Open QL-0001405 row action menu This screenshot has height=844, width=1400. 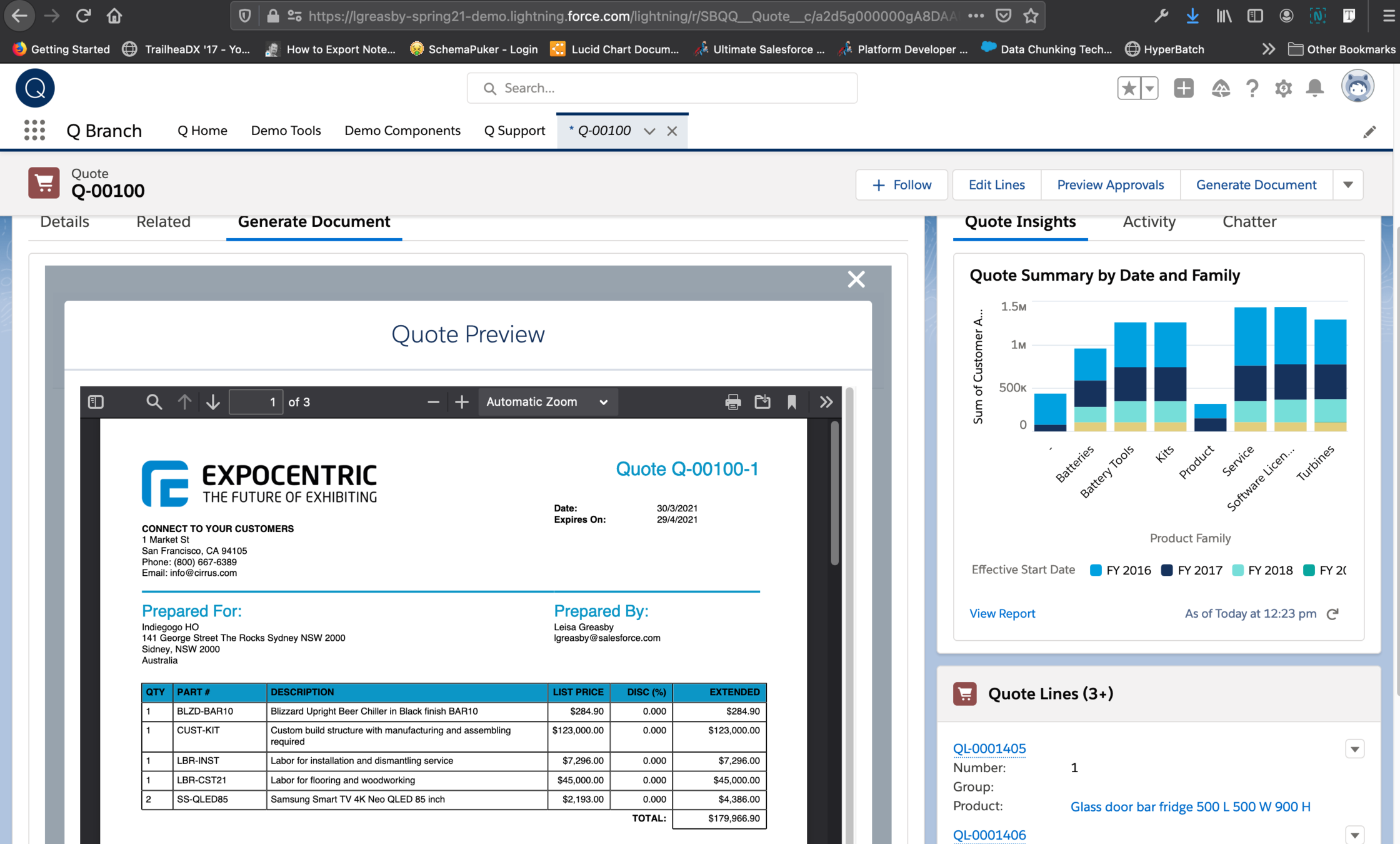click(1354, 749)
